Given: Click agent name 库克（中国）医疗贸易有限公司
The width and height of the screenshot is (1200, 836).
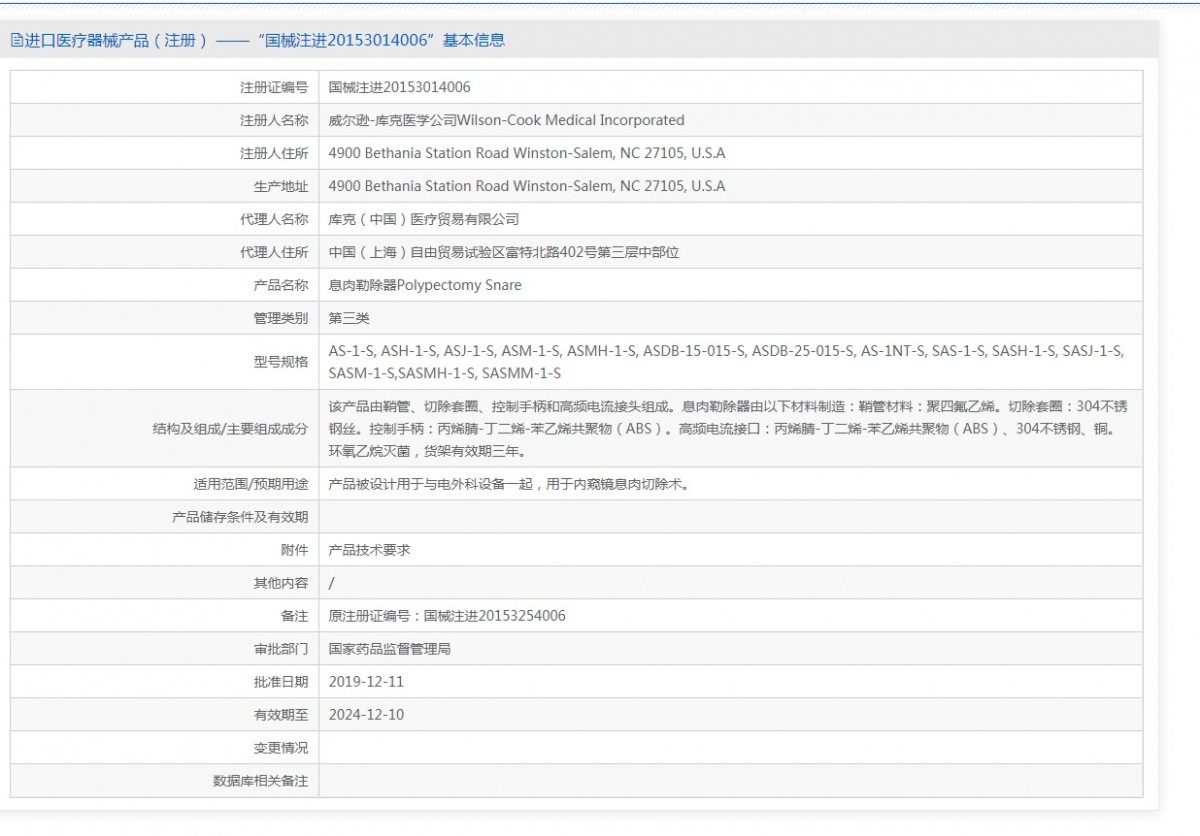Looking at the screenshot, I should pyautogui.click(x=424, y=220).
